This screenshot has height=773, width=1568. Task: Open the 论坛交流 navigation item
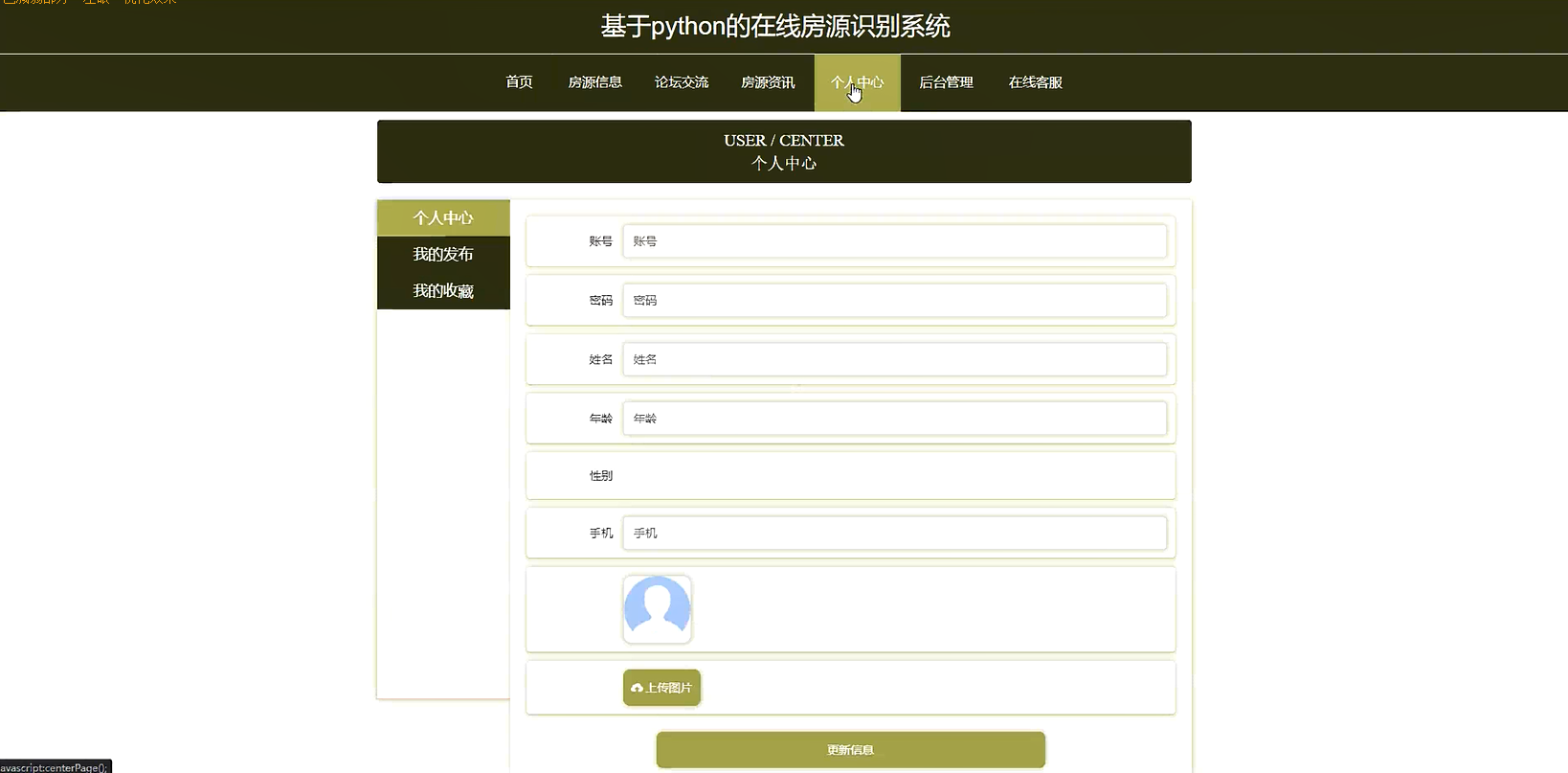(682, 82)
